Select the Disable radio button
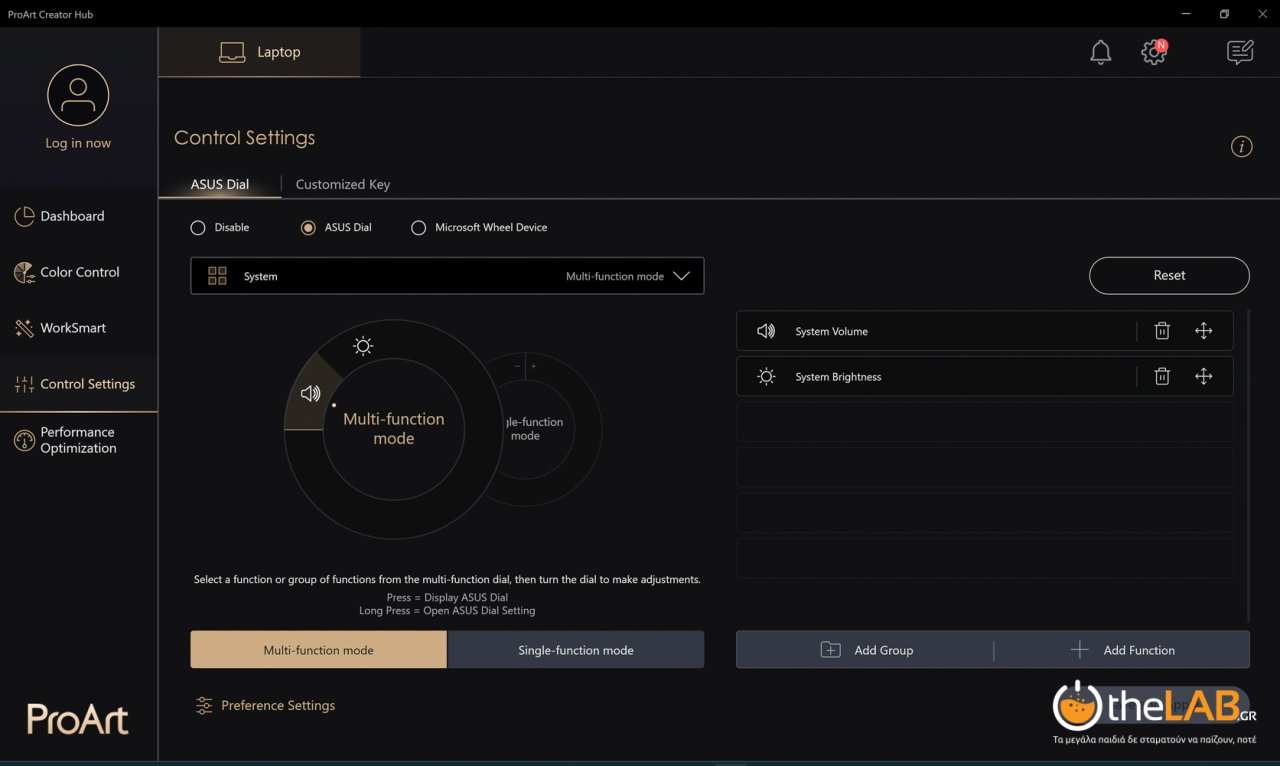 (x=197, y=227)
